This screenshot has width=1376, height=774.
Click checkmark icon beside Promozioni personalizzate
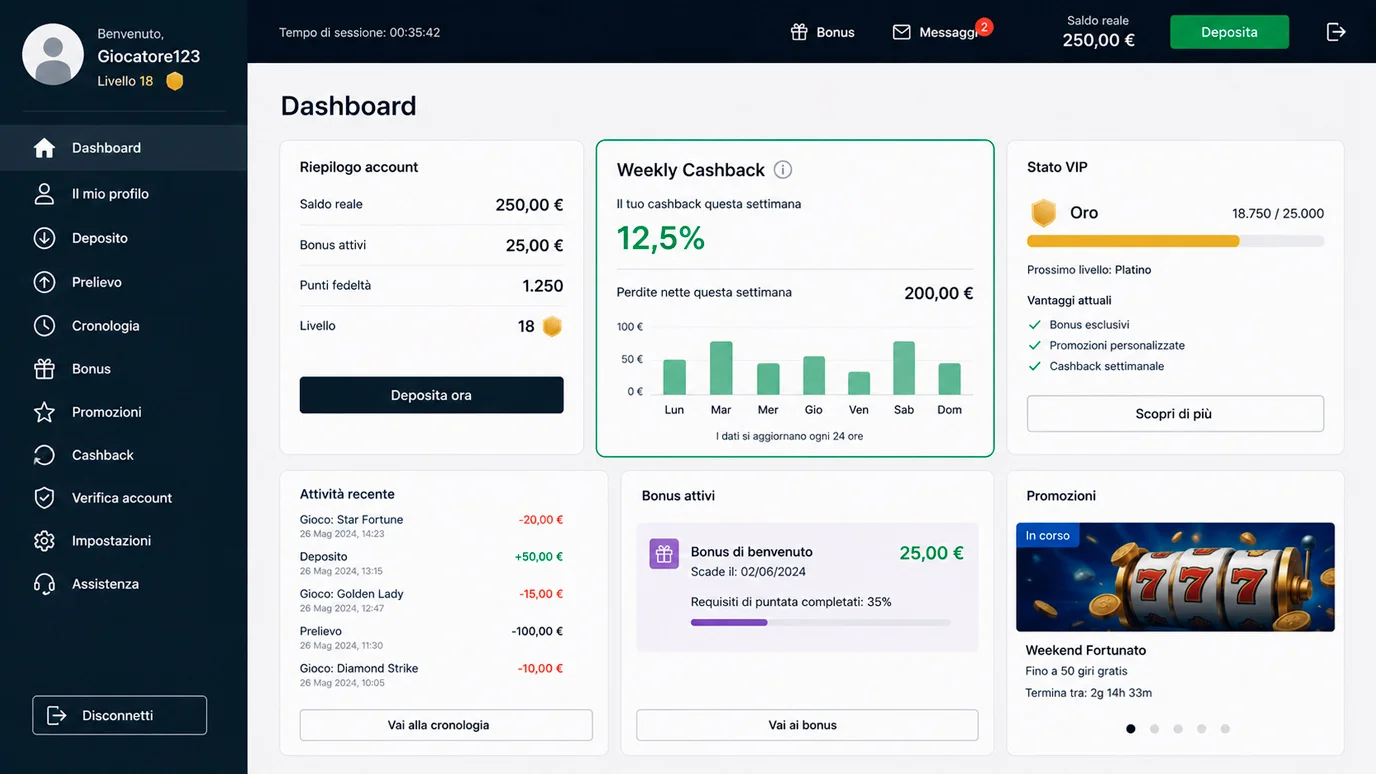[x=1035, y=345]
